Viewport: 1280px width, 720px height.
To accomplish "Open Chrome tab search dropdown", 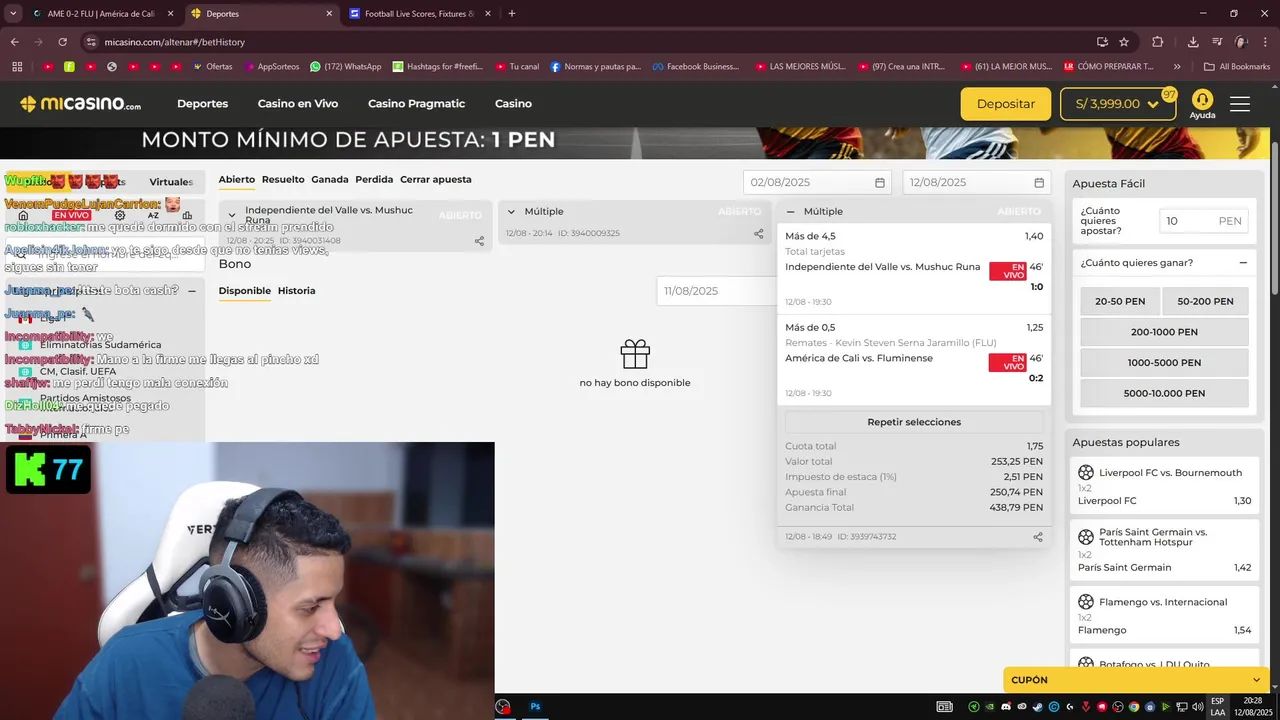I will tap(13, 14).
